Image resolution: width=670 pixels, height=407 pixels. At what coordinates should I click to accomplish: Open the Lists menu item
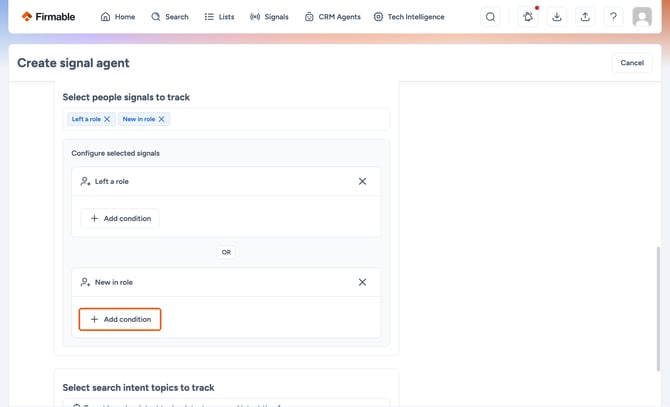[219, 17]
